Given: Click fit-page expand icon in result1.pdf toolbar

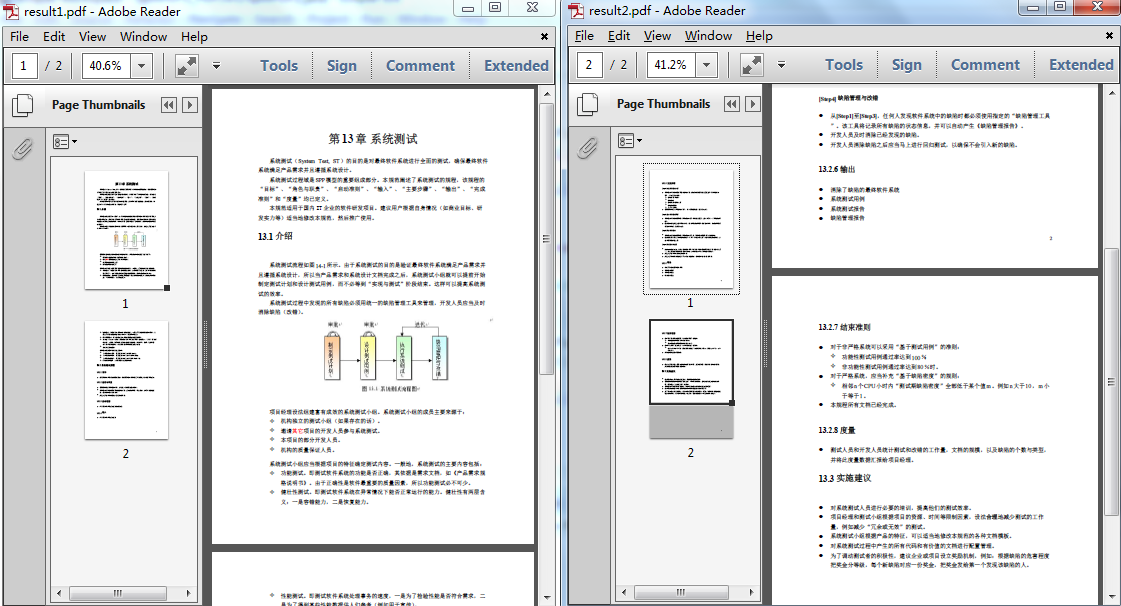Looking at the screenshot, I should coord(187,66).
